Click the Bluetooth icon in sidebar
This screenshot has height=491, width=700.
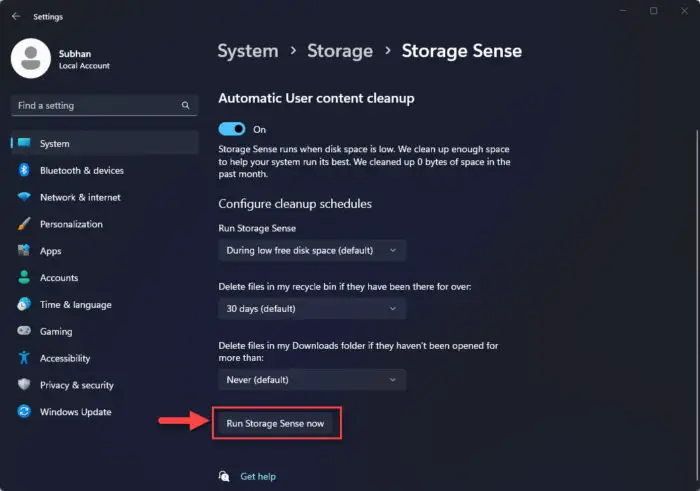[24, 170]
